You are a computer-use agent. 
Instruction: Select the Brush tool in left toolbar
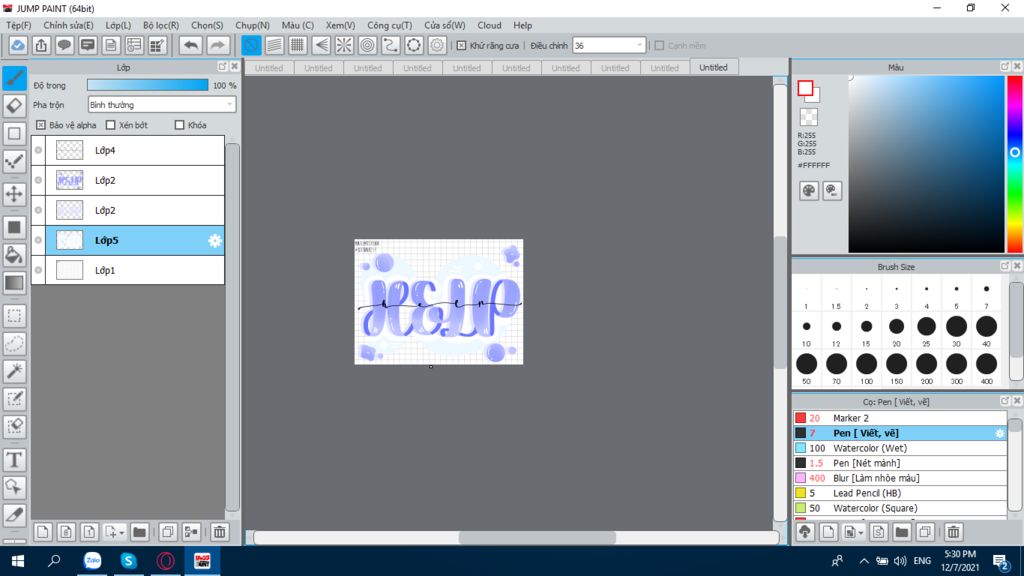14,78
